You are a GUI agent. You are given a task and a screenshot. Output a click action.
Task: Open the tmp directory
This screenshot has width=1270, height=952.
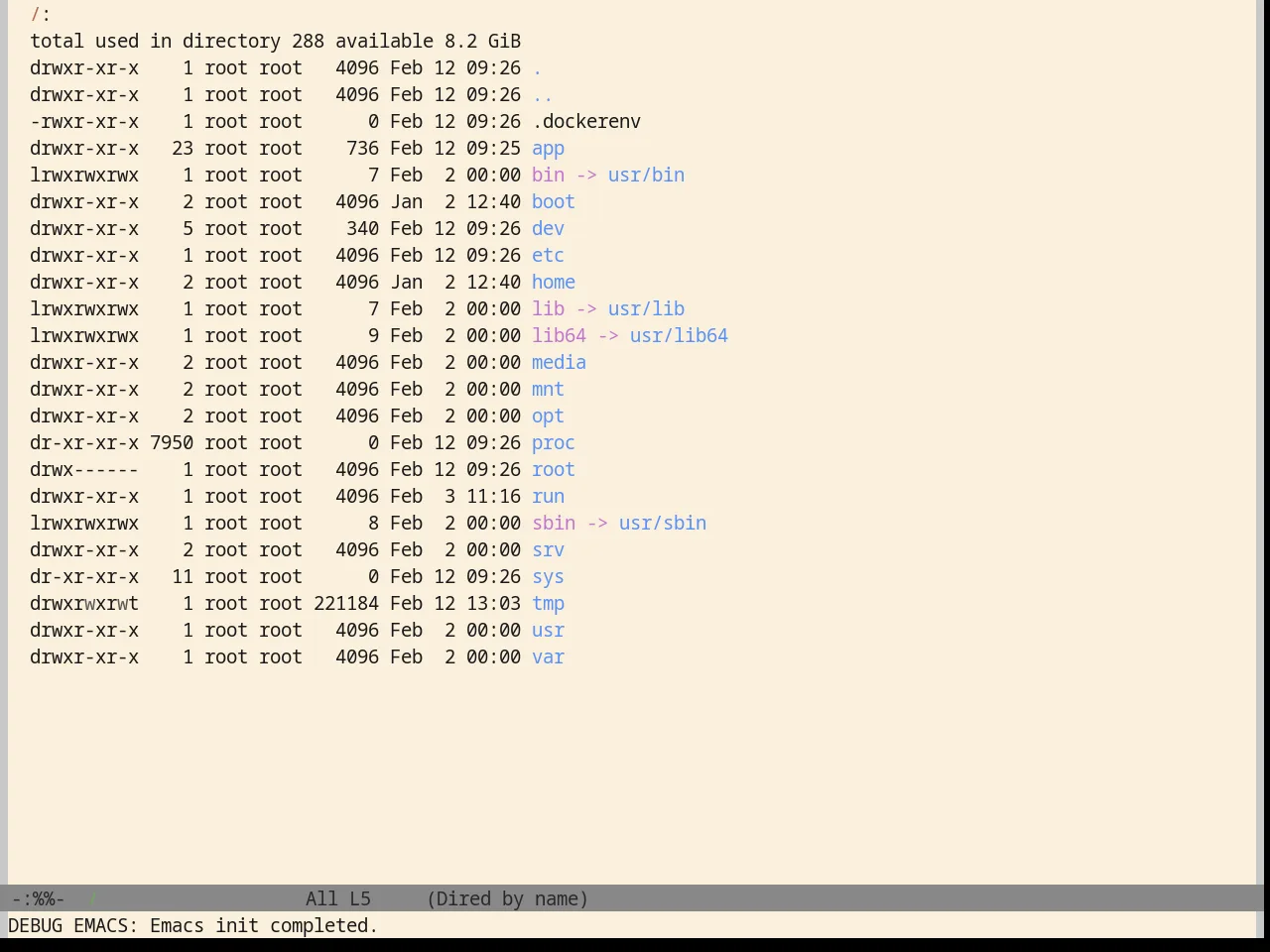pyautogui.click(x=548, y=604)
